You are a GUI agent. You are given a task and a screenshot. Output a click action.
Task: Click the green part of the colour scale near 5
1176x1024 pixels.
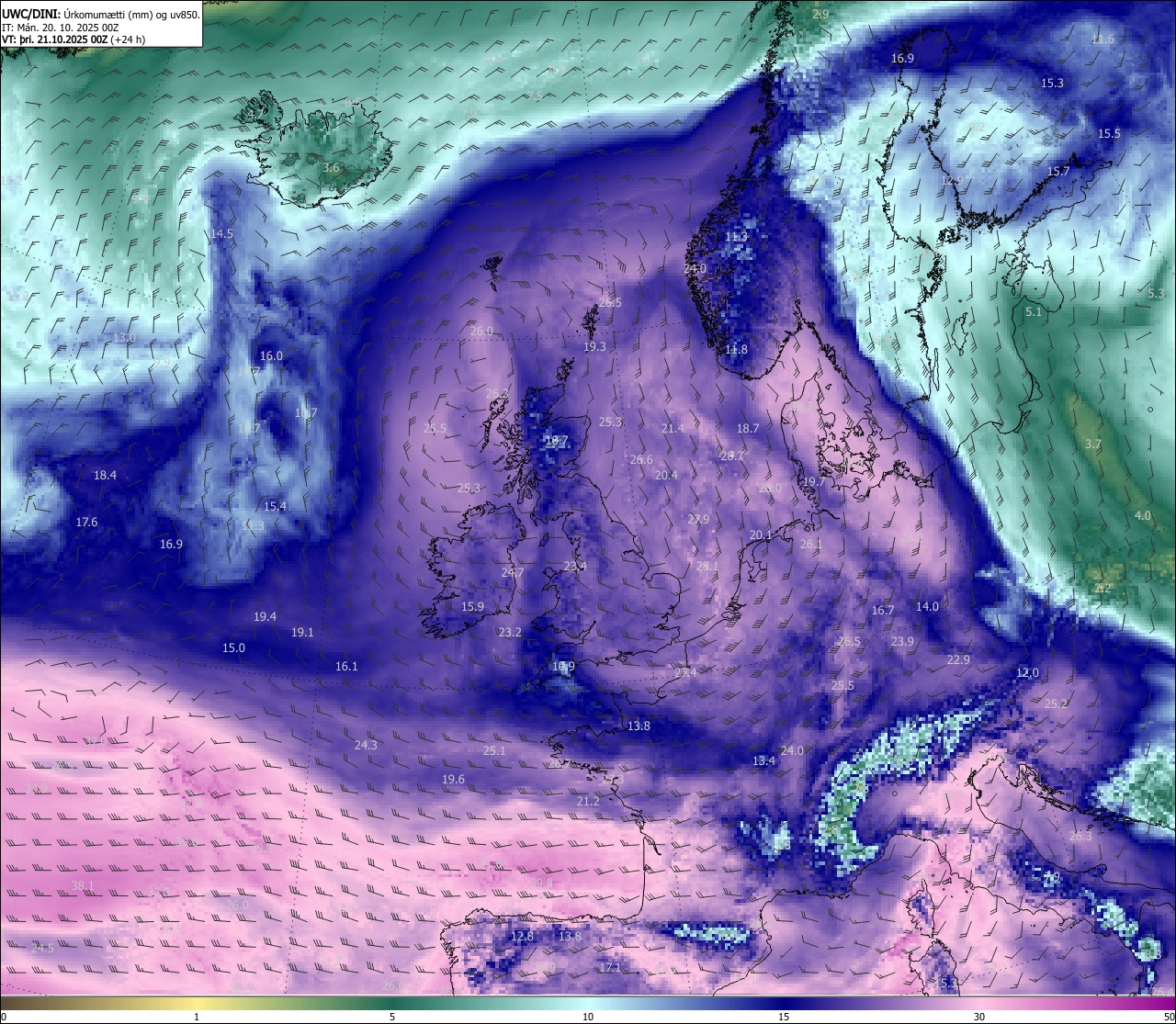392,1003
